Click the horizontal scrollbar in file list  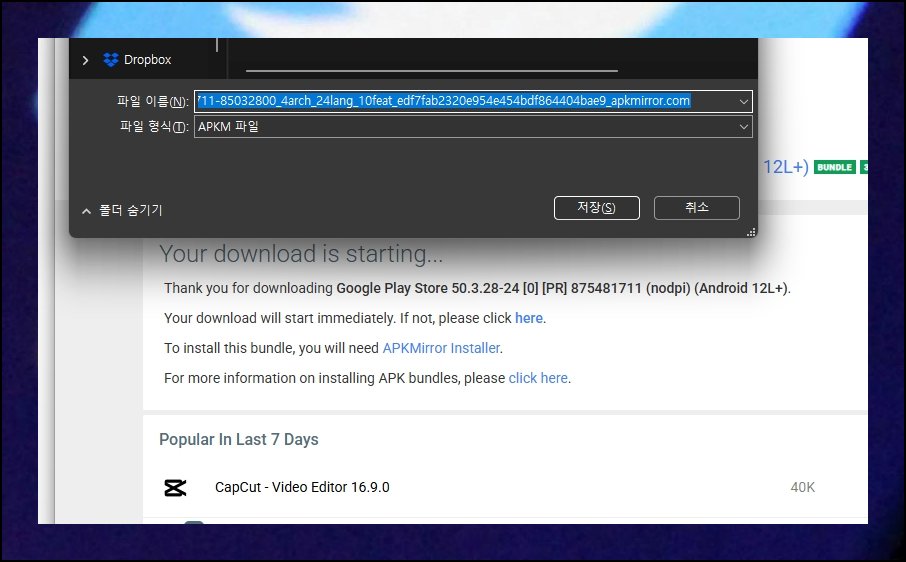point(432,70)
